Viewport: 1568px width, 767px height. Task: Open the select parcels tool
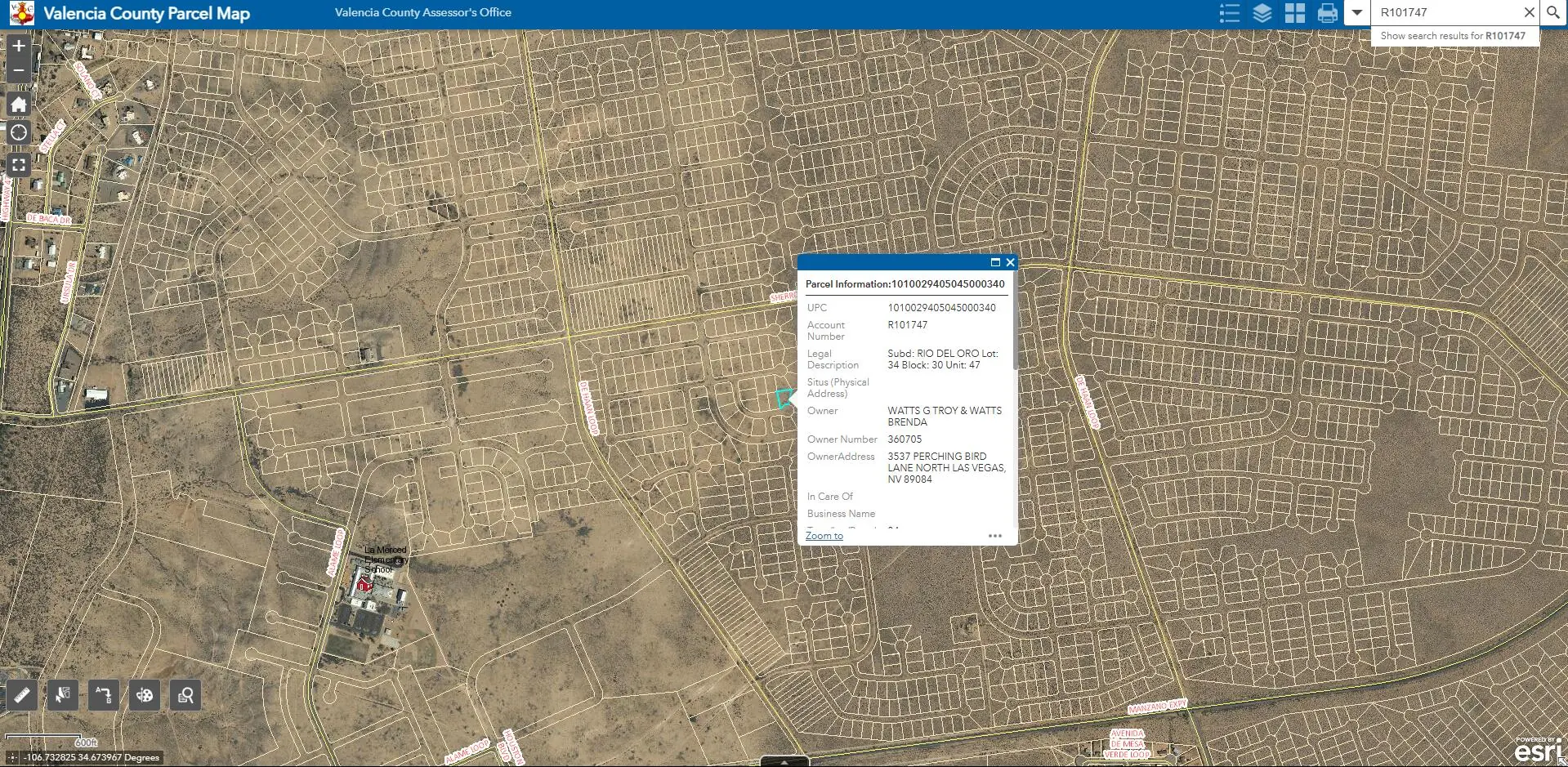[63, 695]
